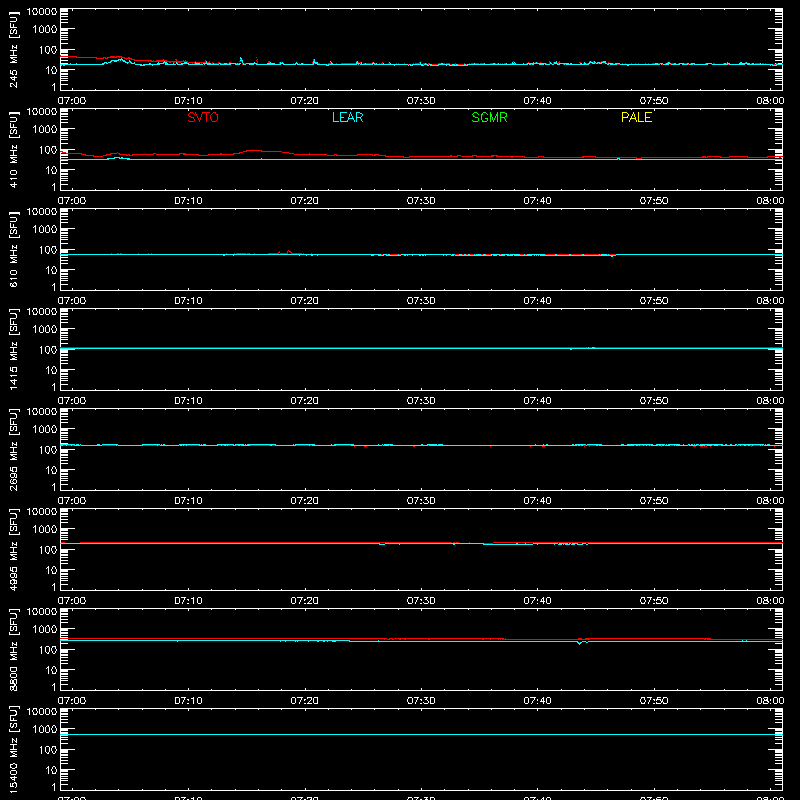Image resolution: width=800 pixels, height=800 pixels.
Task: Click 07:10 under the 245 MHz plot
Action: pyautogui.click(x=188, y=101)
